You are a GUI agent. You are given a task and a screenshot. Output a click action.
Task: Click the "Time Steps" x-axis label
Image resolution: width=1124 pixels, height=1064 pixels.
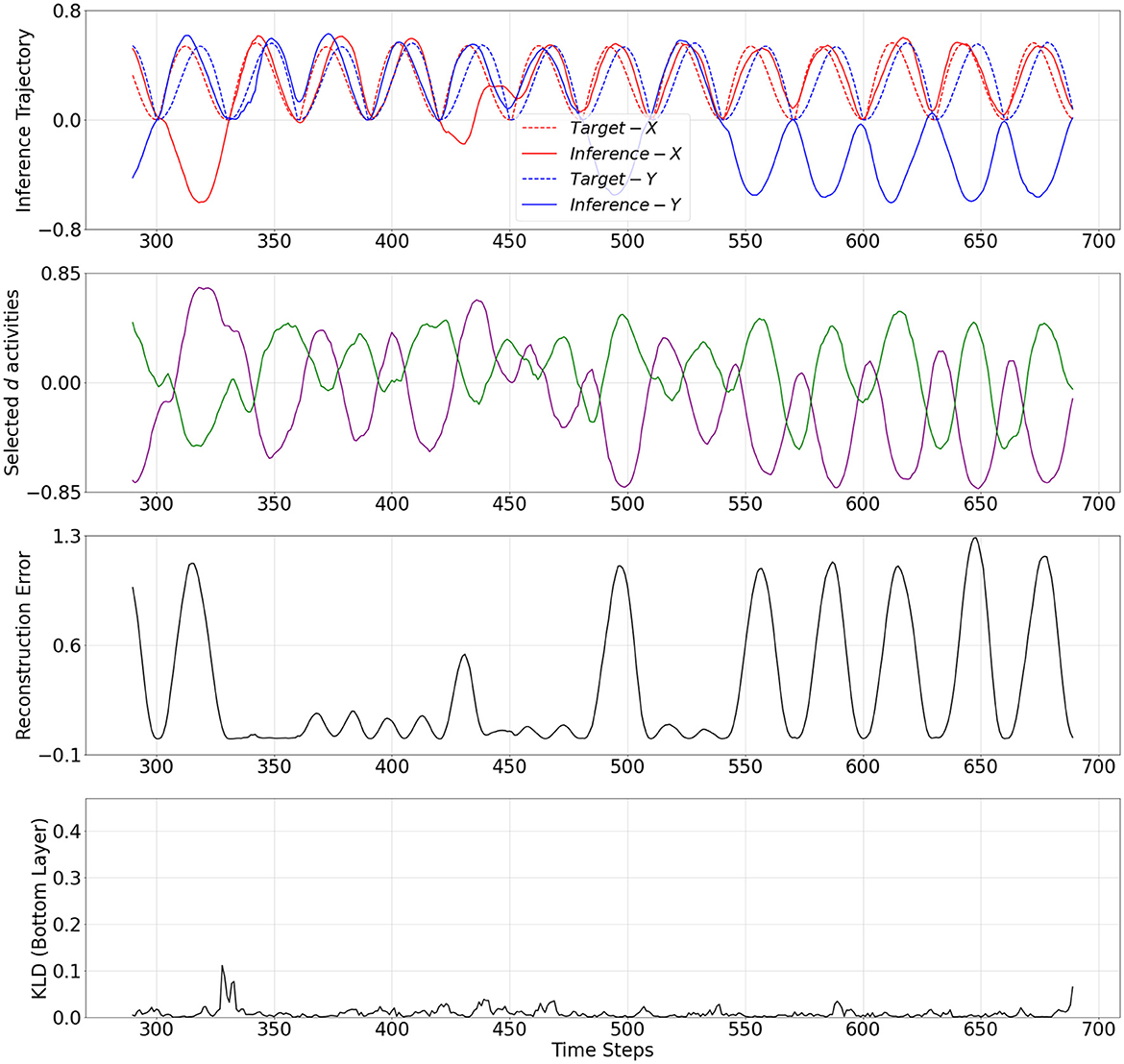point(602,1051)
